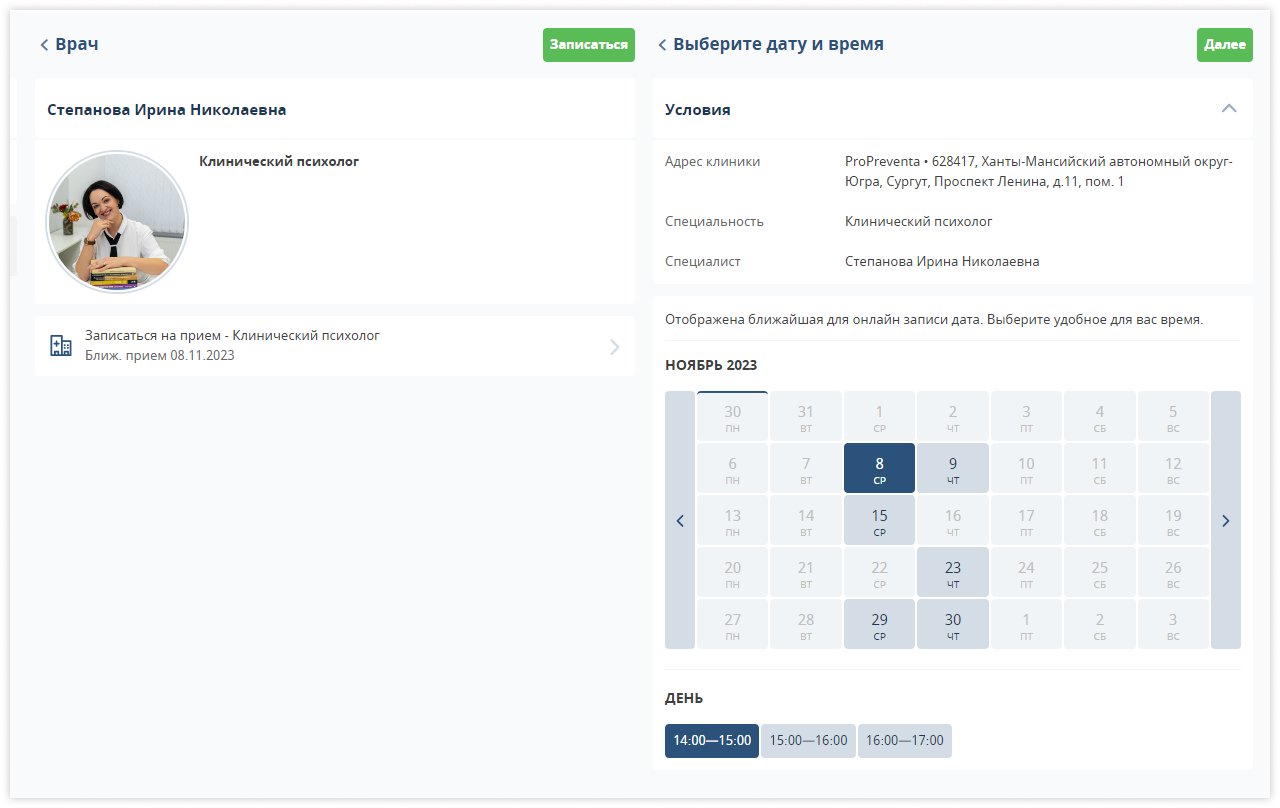1280x808 pixels.
Task: Select time slot 15:00—16:00
Action: click(x=808, y=741)
